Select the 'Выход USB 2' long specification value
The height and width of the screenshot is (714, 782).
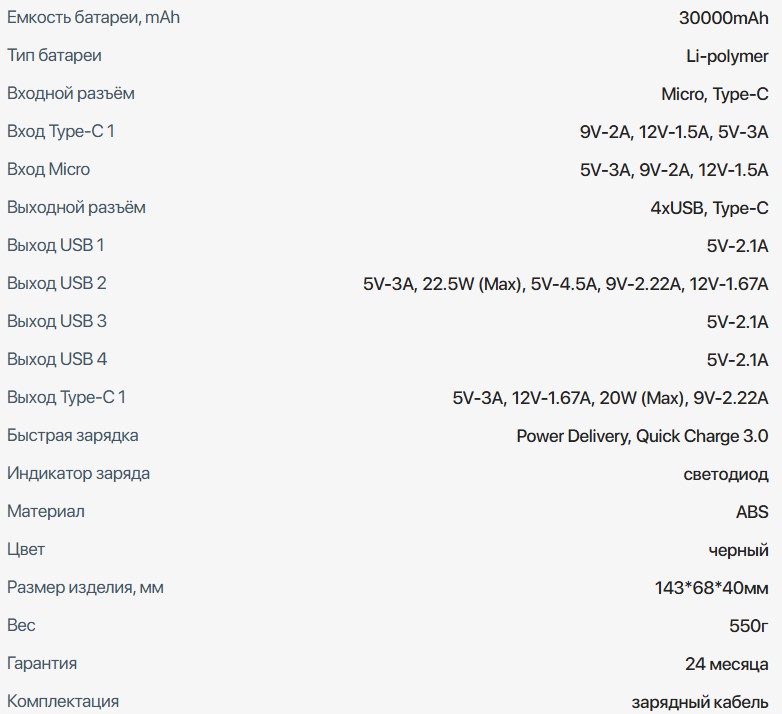(x=565, y=284)
